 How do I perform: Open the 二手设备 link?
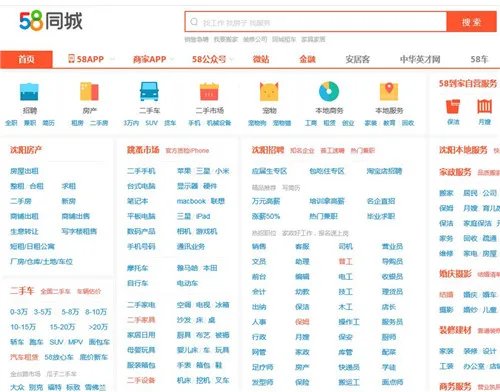[141, 380]
